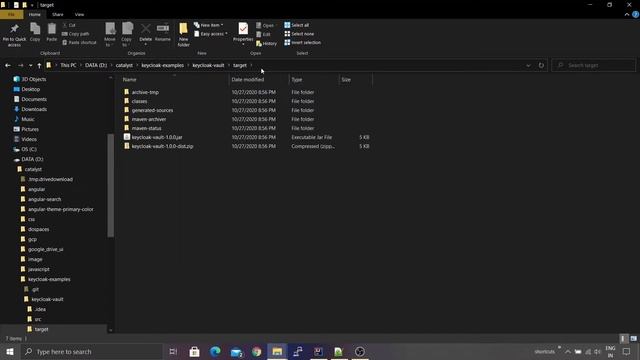Select Downloads in navigation pane
Viewport: 640px width, 360px height.
click(34, 109)
